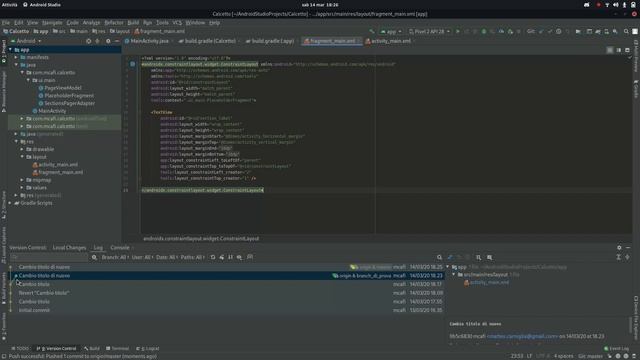
Task: Click the locate-in-project target icon
Action: (x=89, y=41)
